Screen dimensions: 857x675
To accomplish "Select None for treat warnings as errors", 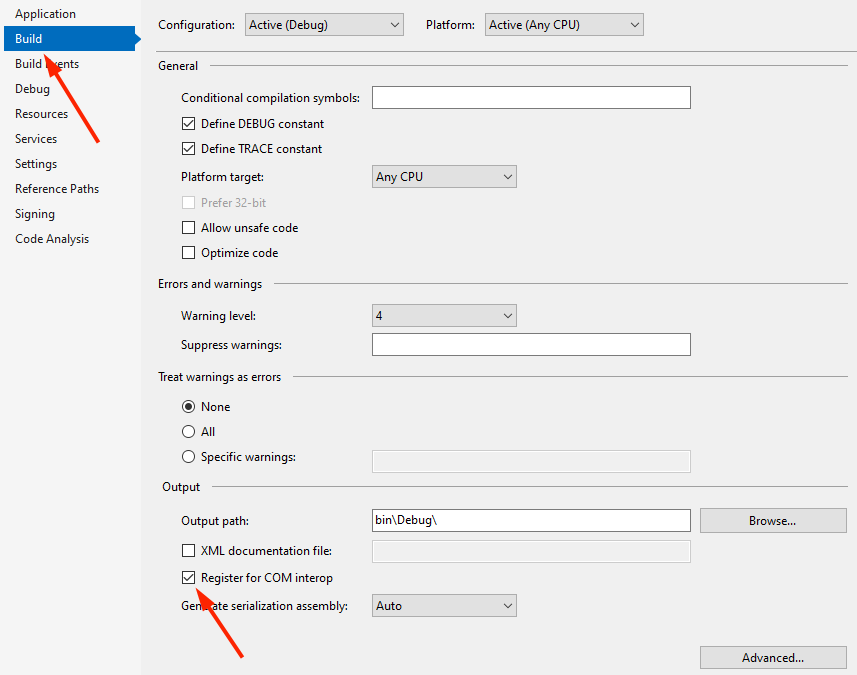I will pos(188,407).
